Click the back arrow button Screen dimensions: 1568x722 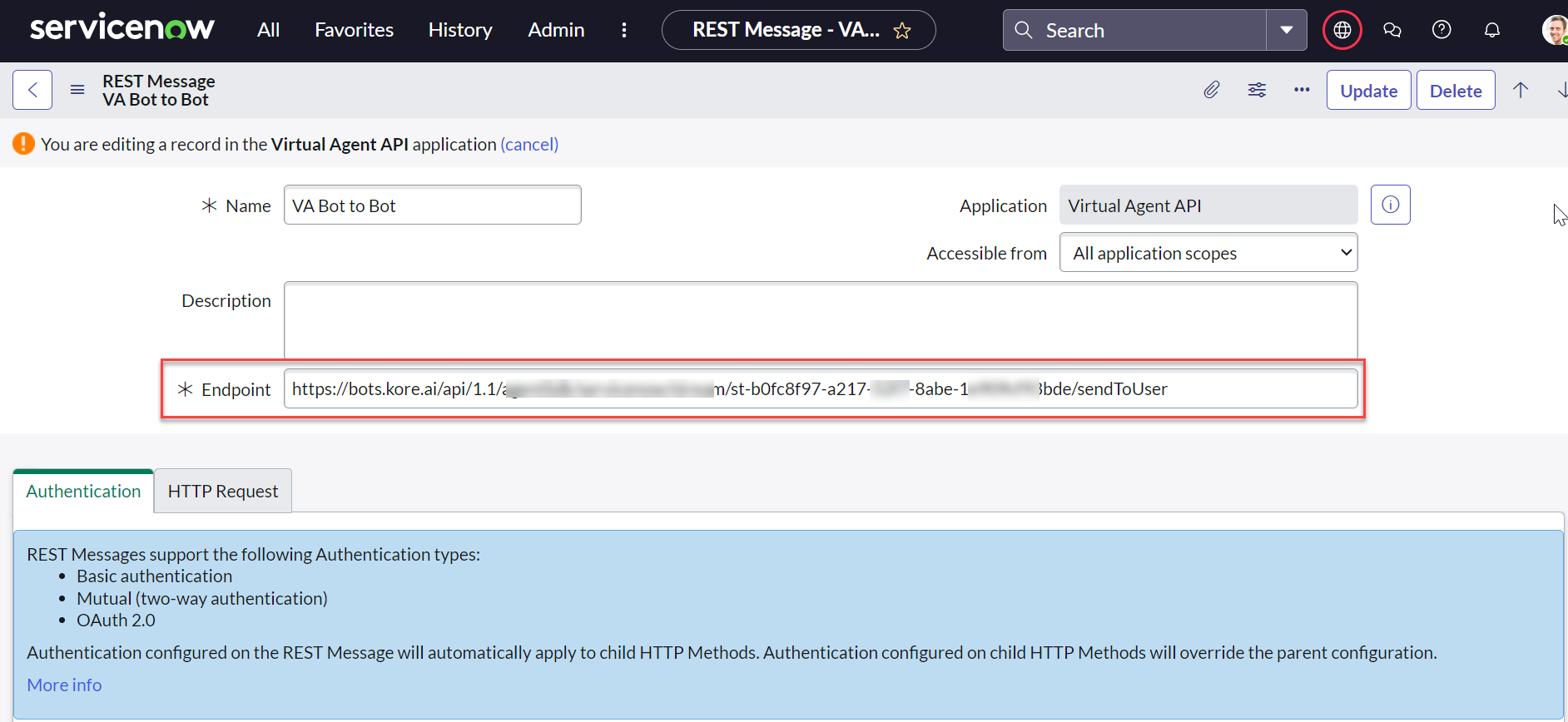[x=32, y=90]
